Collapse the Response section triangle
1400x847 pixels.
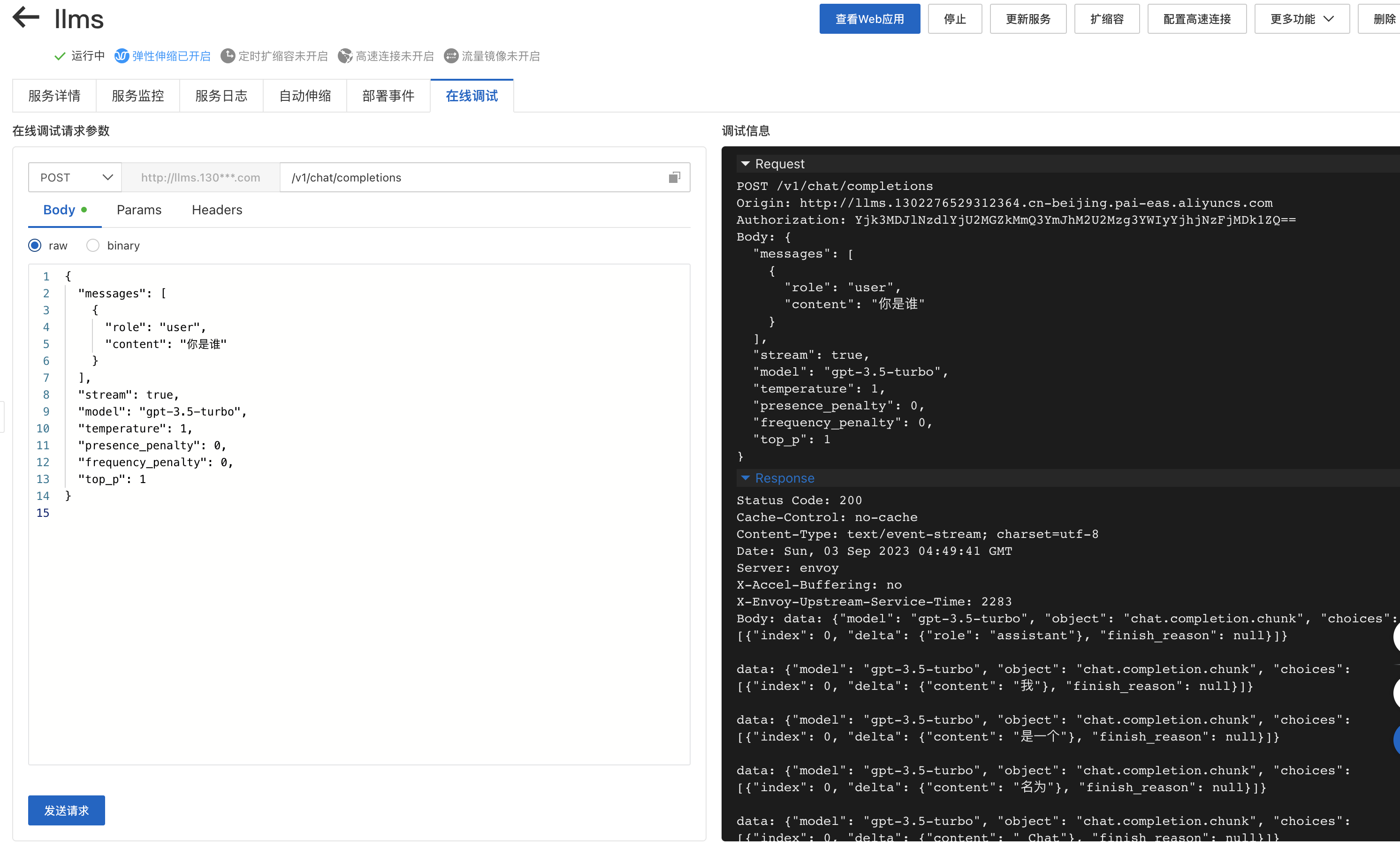click(746, 478)
